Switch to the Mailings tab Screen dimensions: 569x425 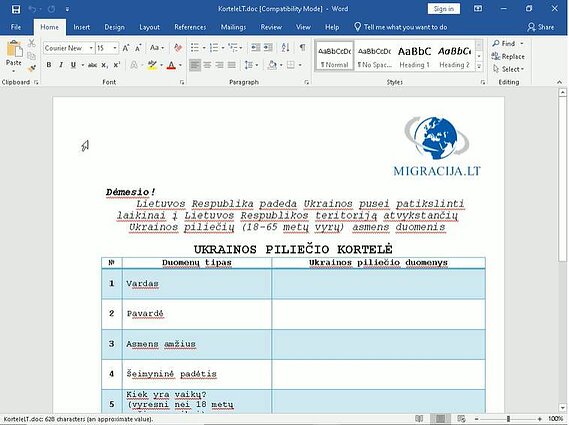pos(233,27)
